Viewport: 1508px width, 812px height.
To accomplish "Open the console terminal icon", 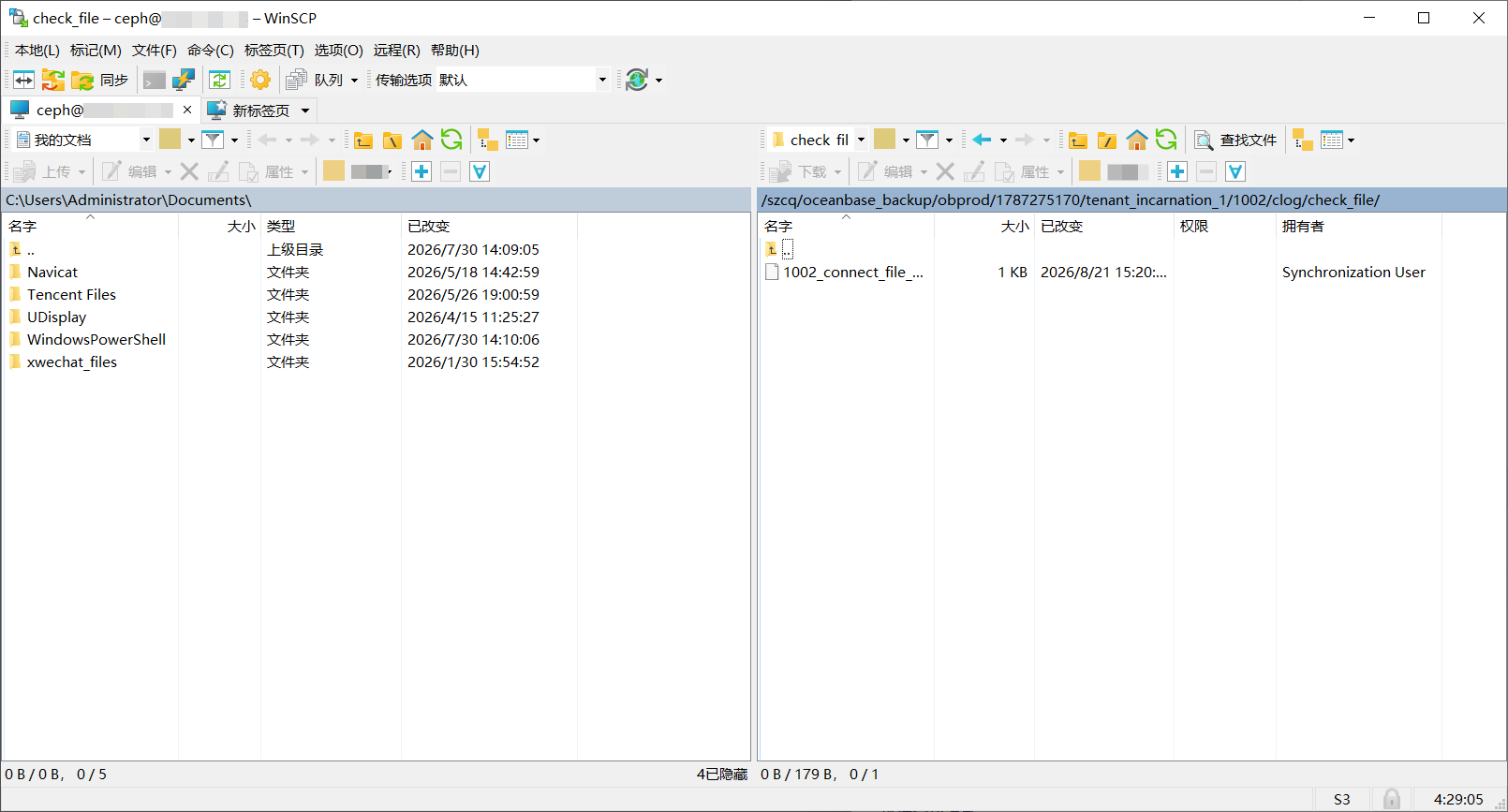I will point(155,80).
